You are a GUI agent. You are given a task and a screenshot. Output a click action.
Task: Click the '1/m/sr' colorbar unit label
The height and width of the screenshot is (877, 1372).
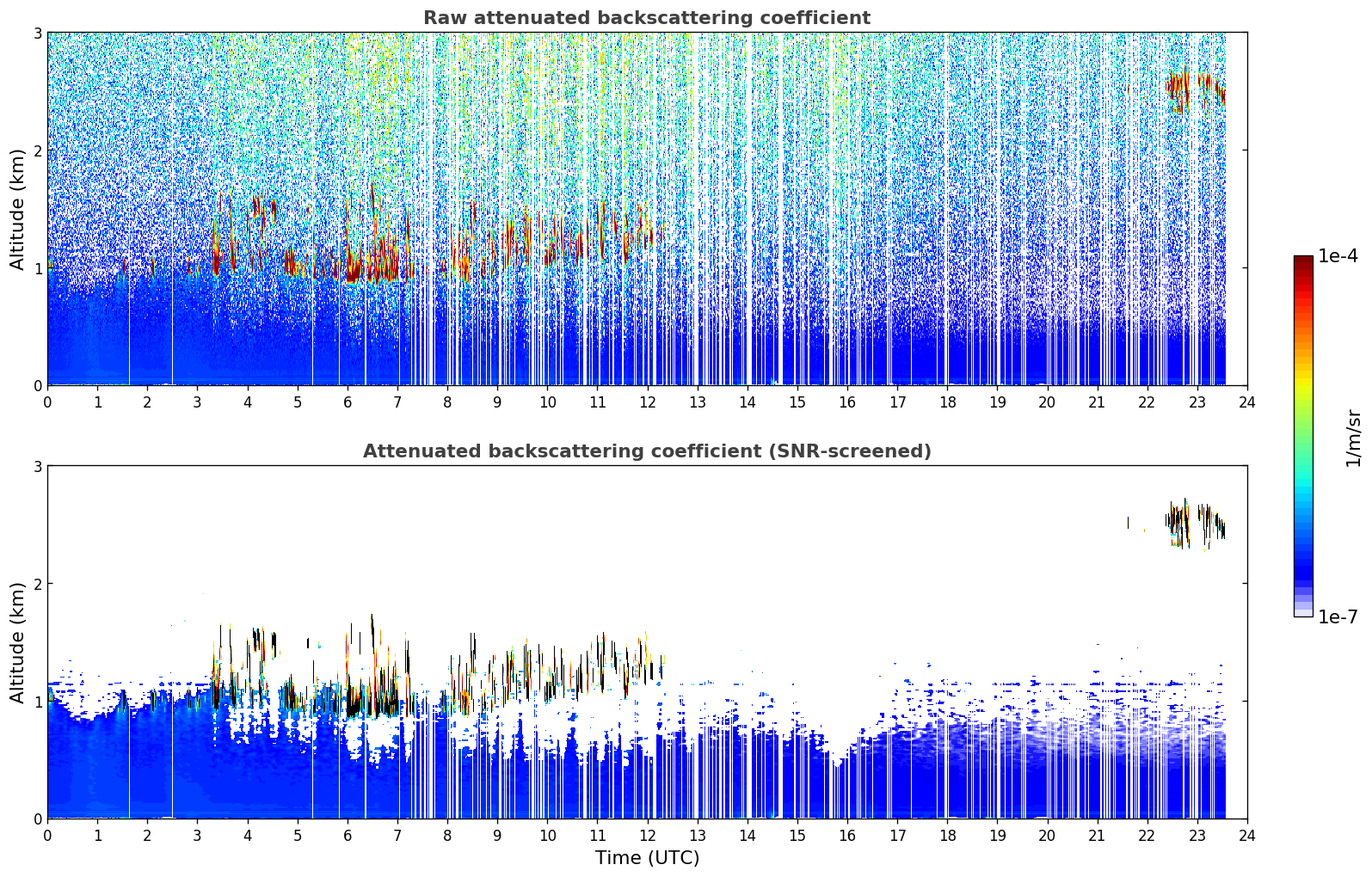pyautogui.click(x=1353, y=438)
